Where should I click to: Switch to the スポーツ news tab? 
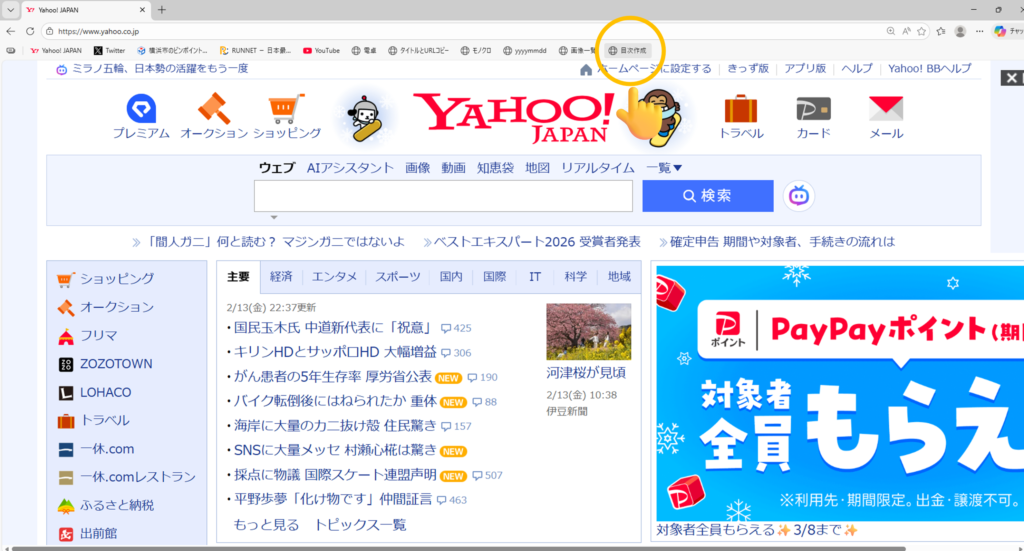[x=398, y=277]
